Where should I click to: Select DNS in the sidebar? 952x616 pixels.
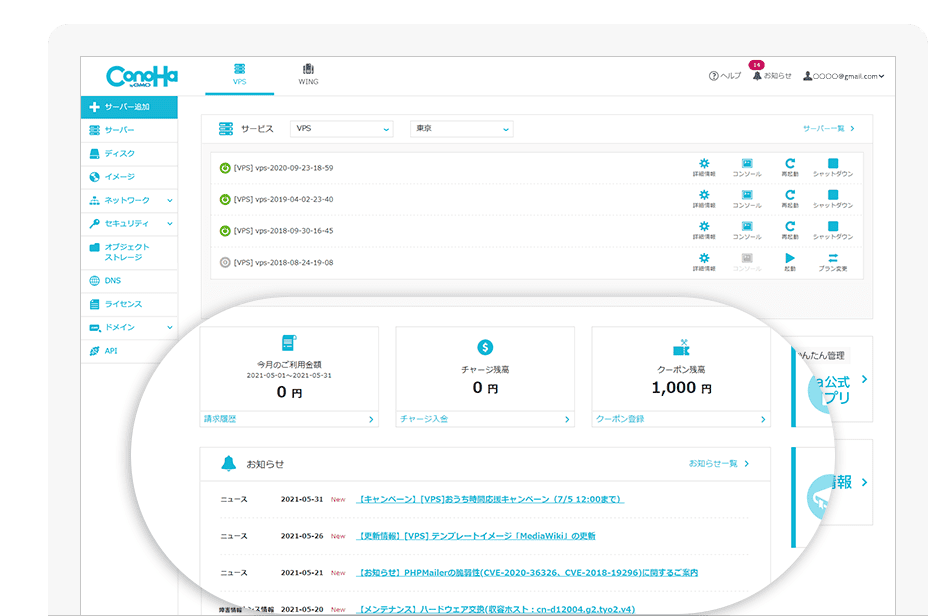112,281
